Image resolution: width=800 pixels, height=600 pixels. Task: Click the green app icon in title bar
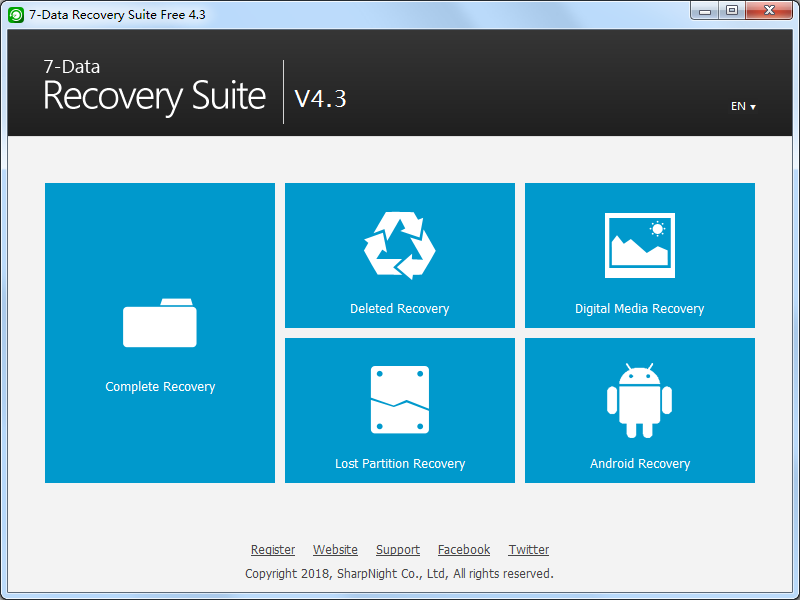pos(15,14)
